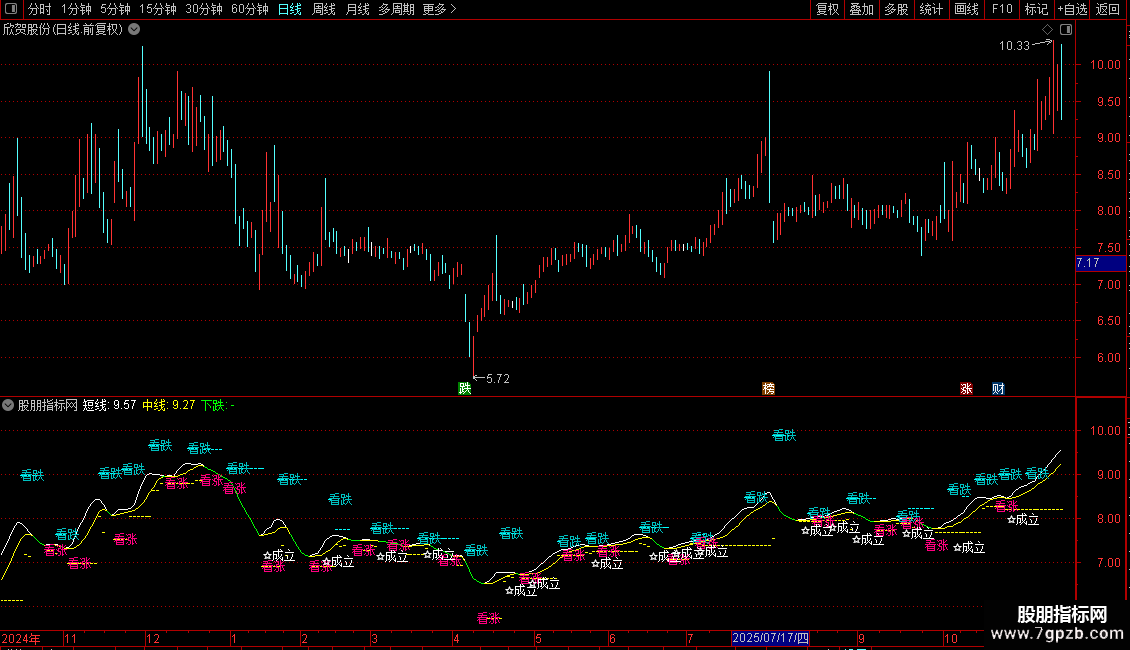Switch to the 分时 intraday view
This screenshot has width=1130, height=650.
(40, 9)
